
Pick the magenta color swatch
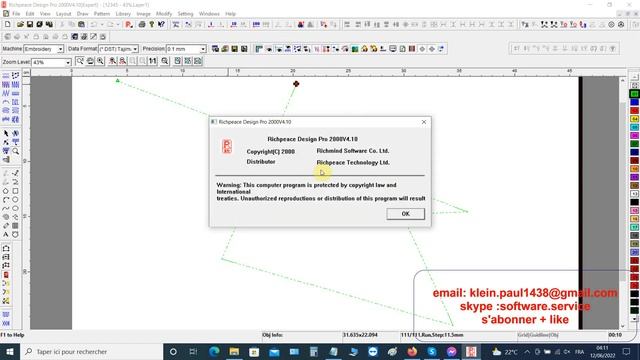[x=634, y=136]
